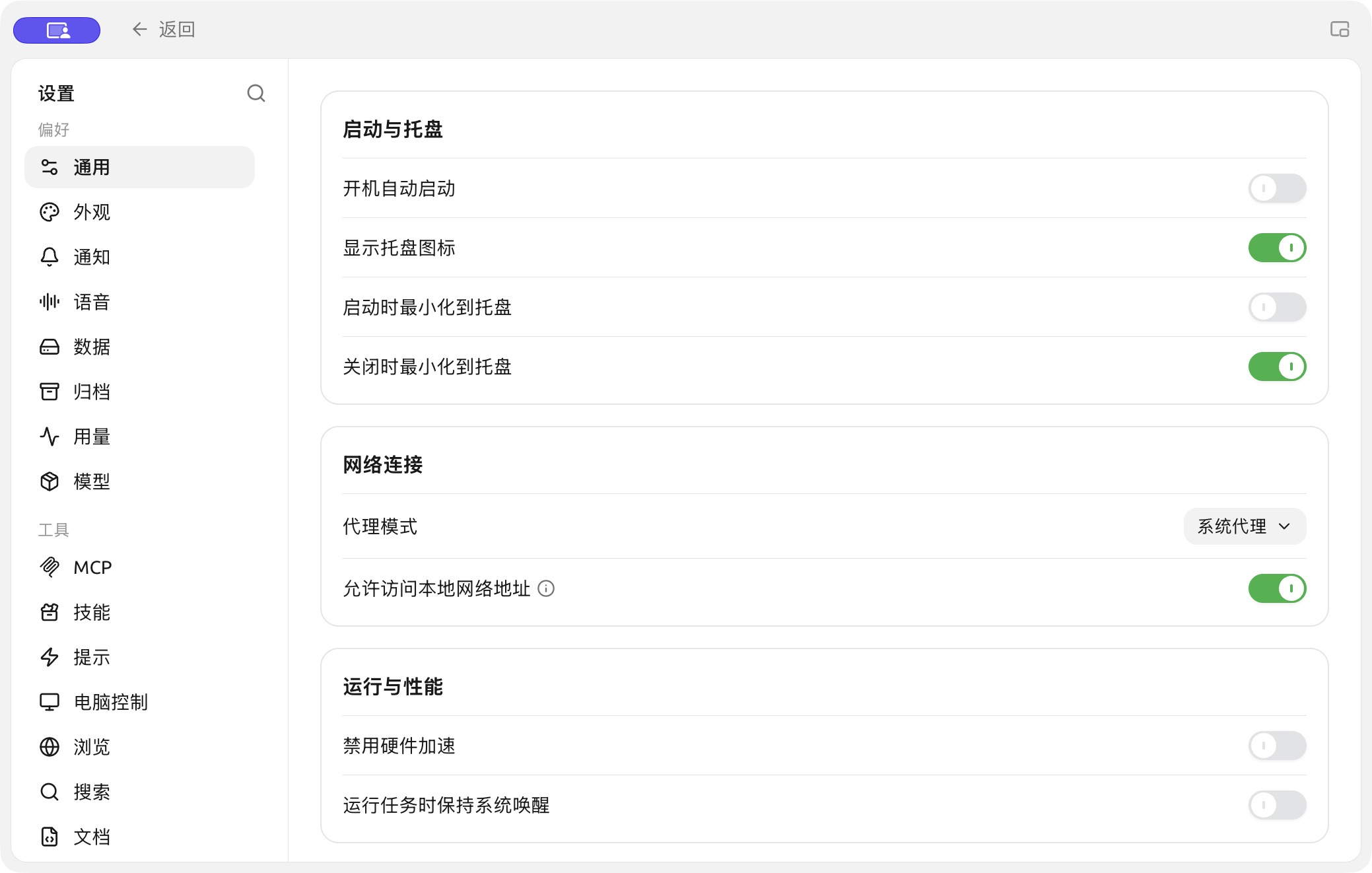
Task: Click the 文档 file icon
Action: click(x=50, y=837)
